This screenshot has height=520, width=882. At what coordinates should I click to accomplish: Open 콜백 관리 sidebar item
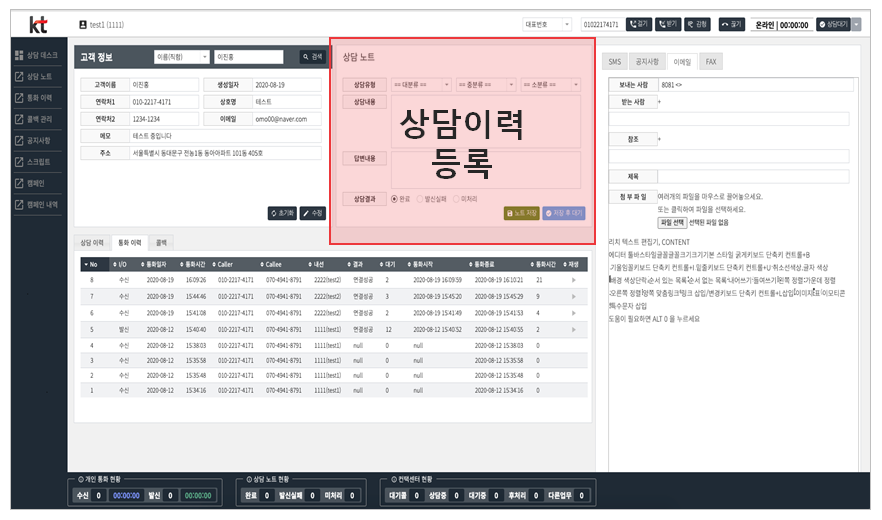tap(34, 119)
